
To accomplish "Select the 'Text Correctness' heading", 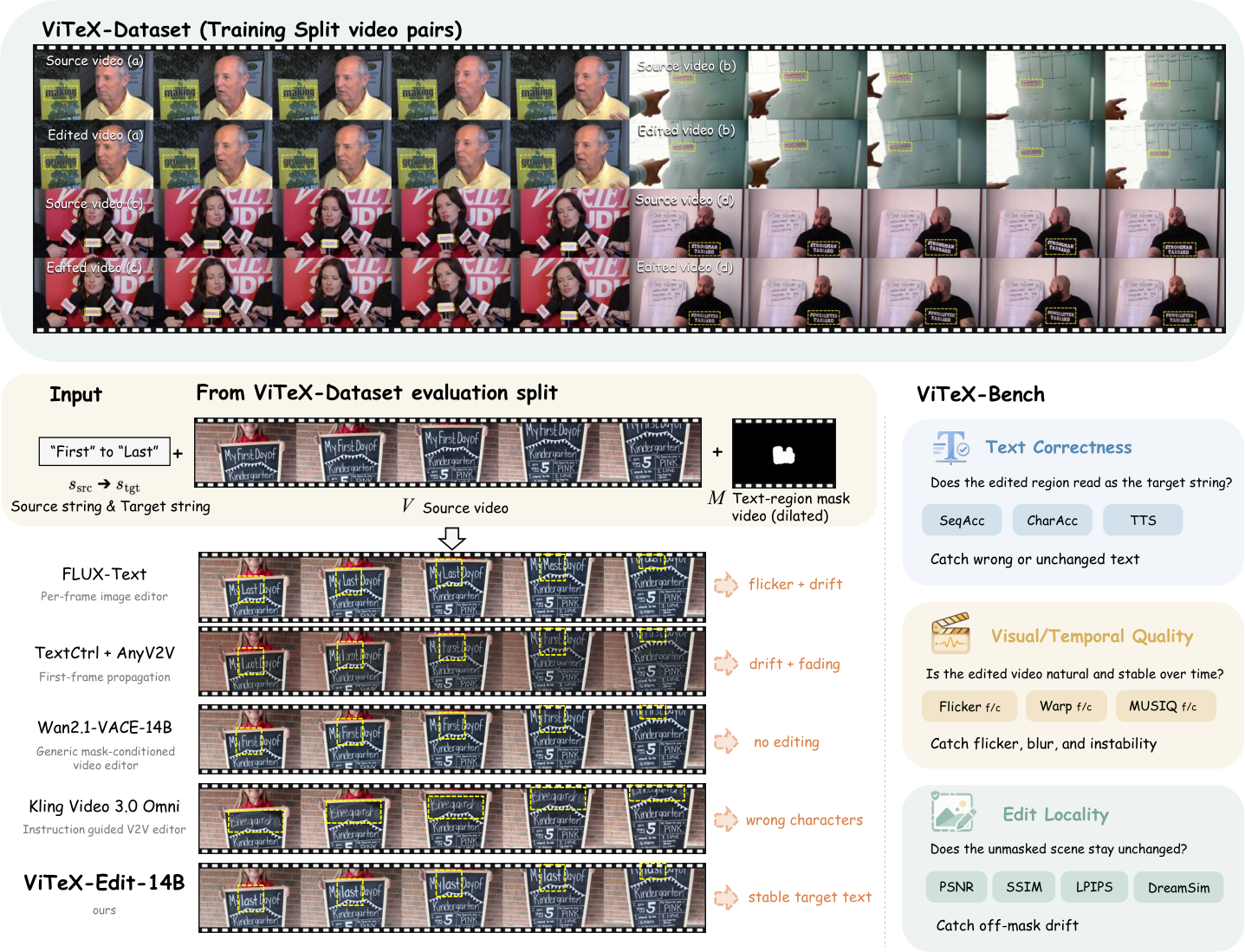I will pos(1059,448).
